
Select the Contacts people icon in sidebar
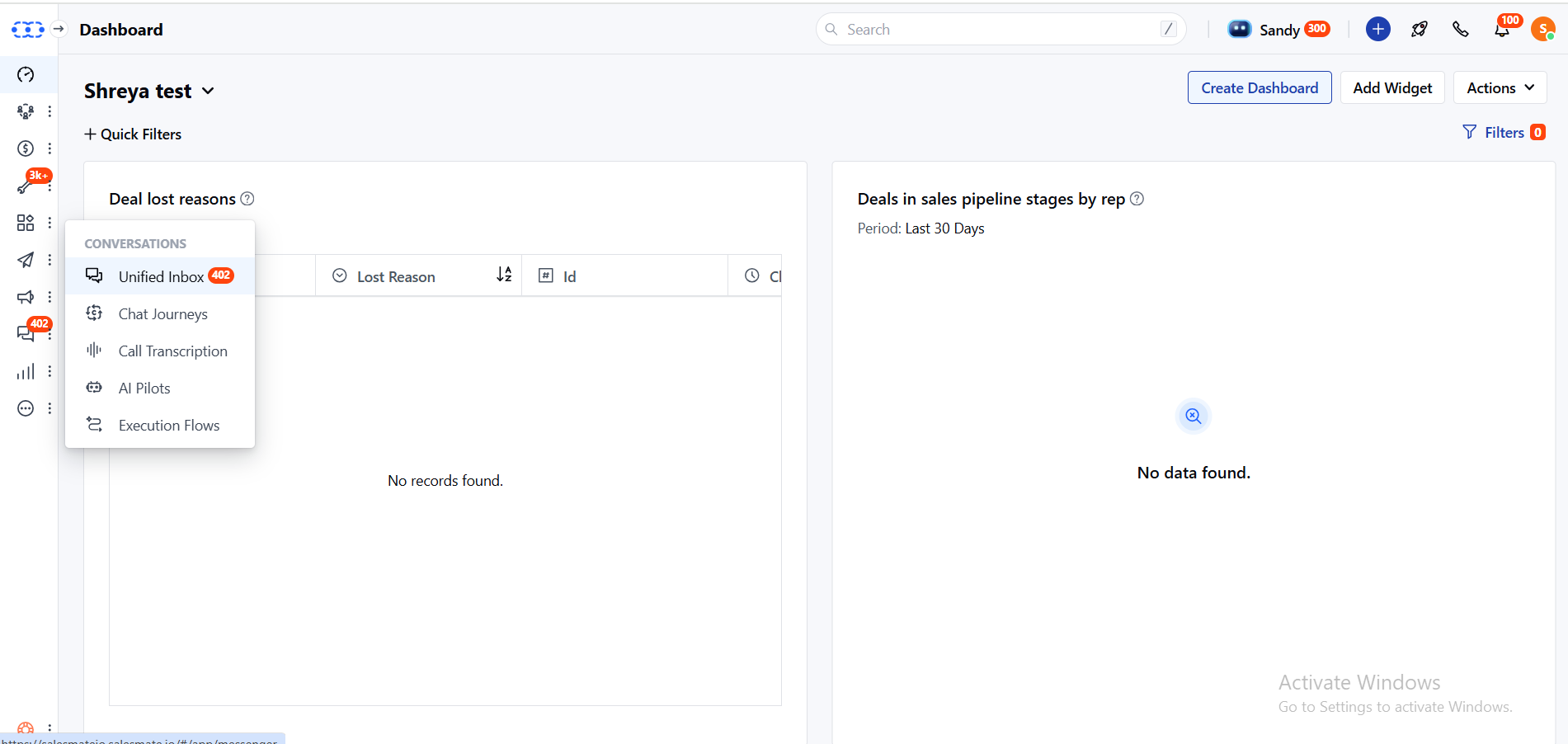click(25, 111)
